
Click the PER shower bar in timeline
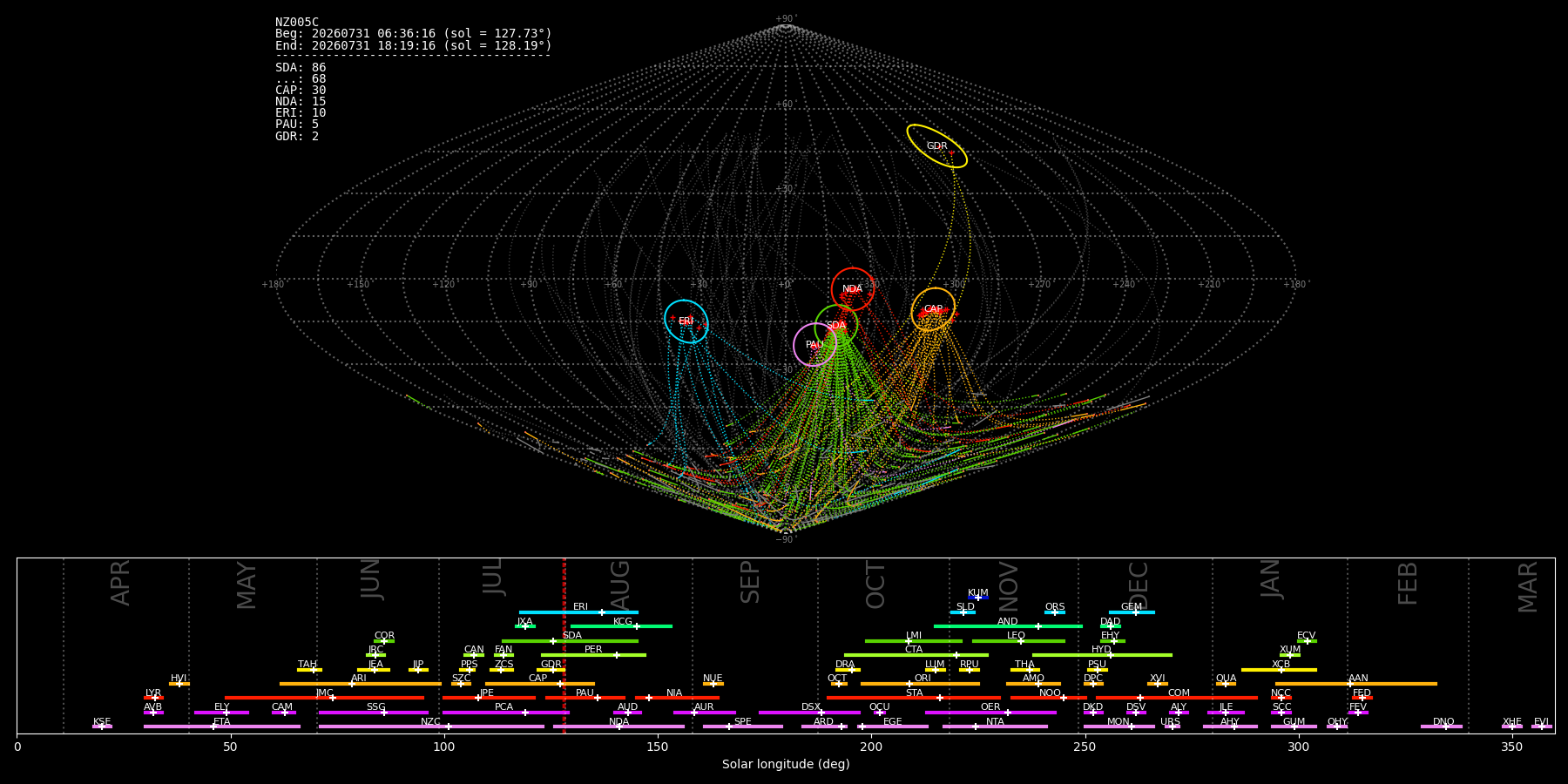(x=593, y=655)
